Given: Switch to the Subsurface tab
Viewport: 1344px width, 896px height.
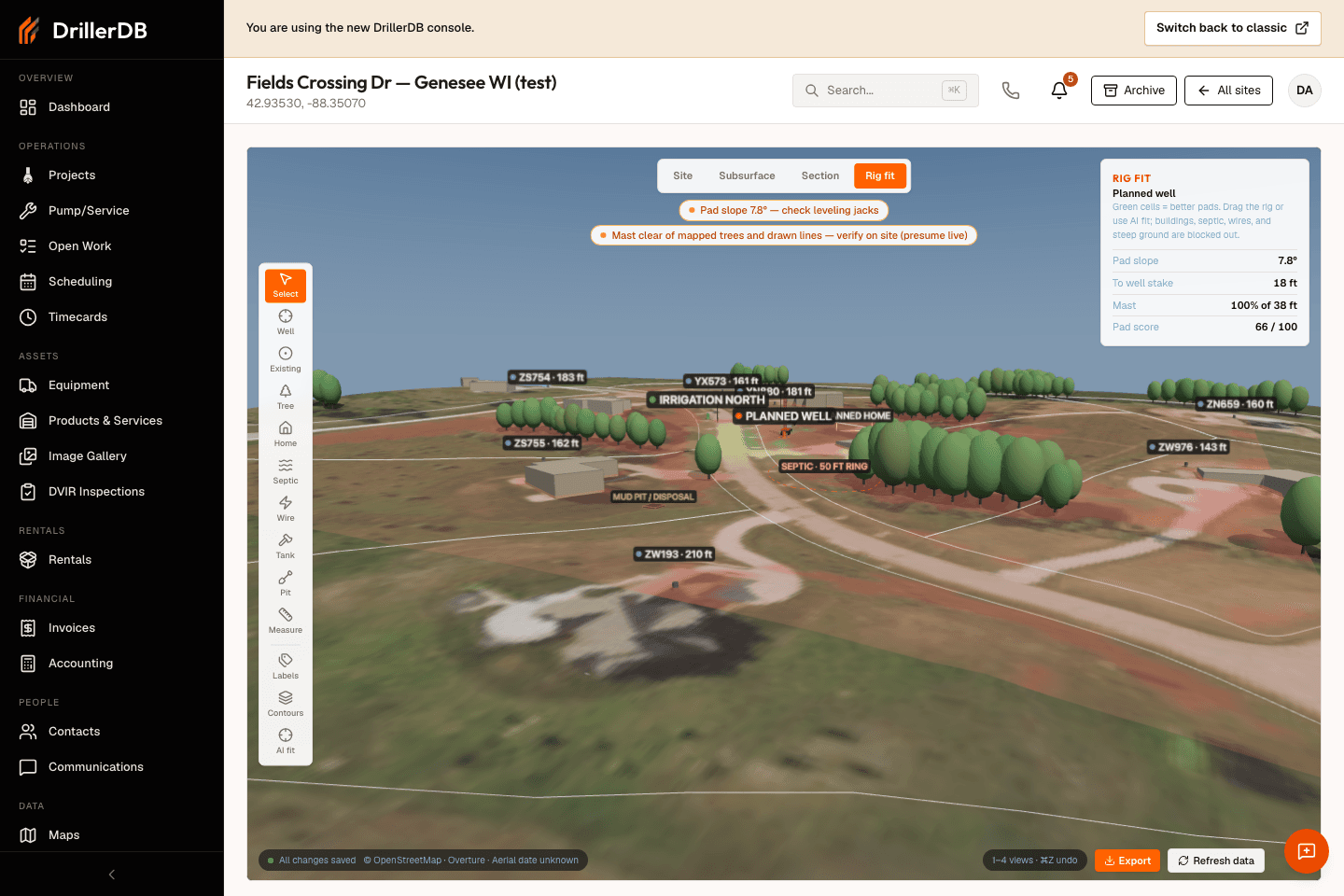Looking at the screenshot, I should click(747, 175).
